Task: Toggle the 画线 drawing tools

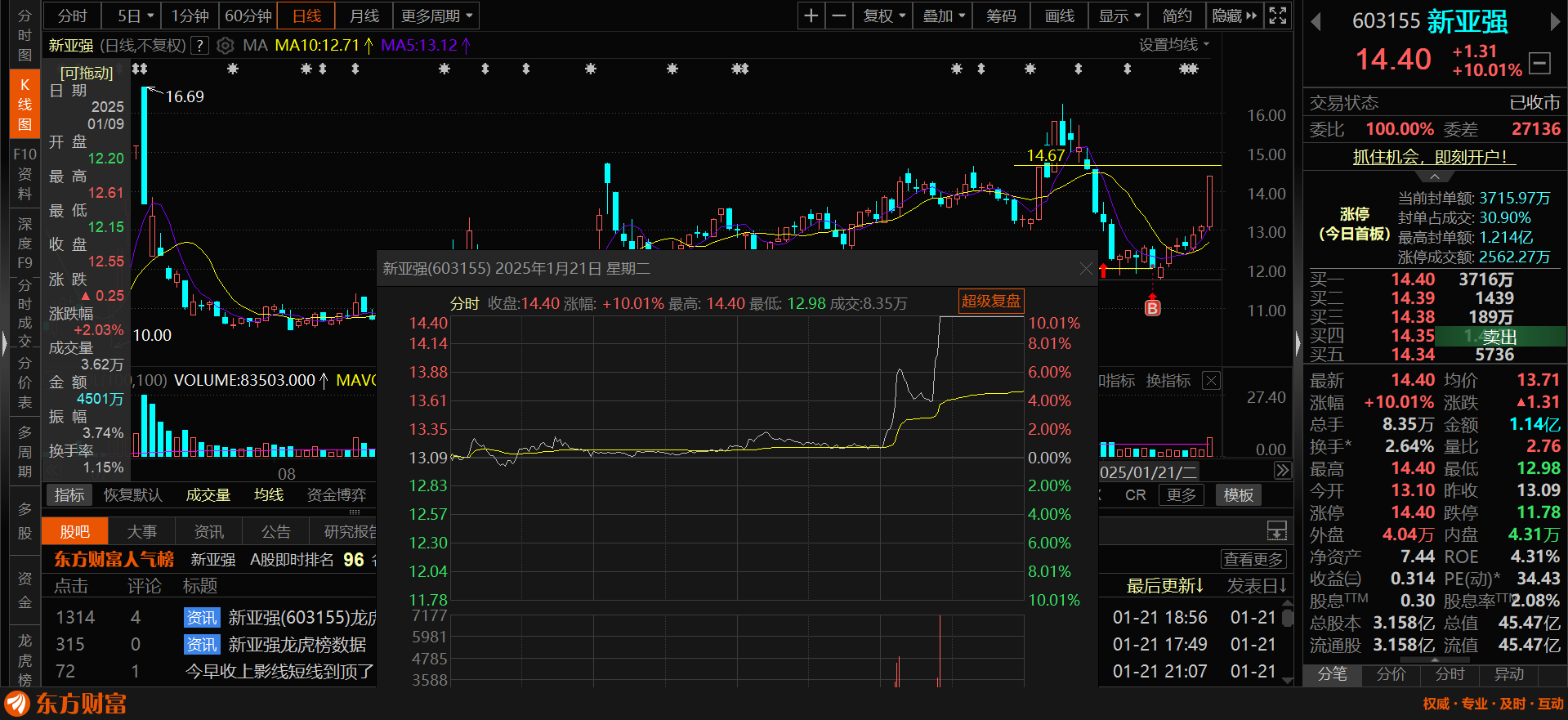Action: pos(1060,16)
